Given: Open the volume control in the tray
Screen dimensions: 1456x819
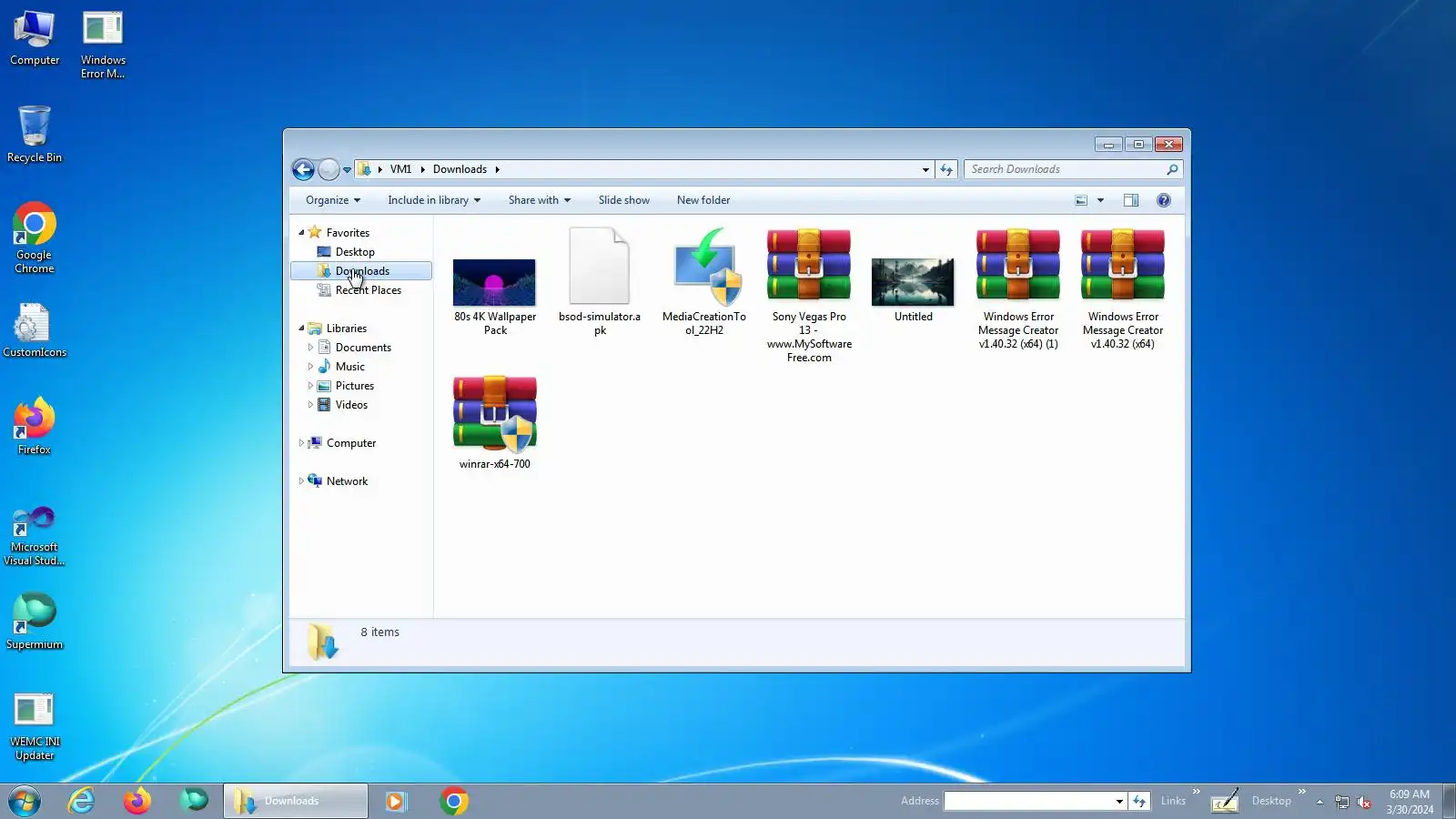Looking at the screenshot, I should (1363, 802).
